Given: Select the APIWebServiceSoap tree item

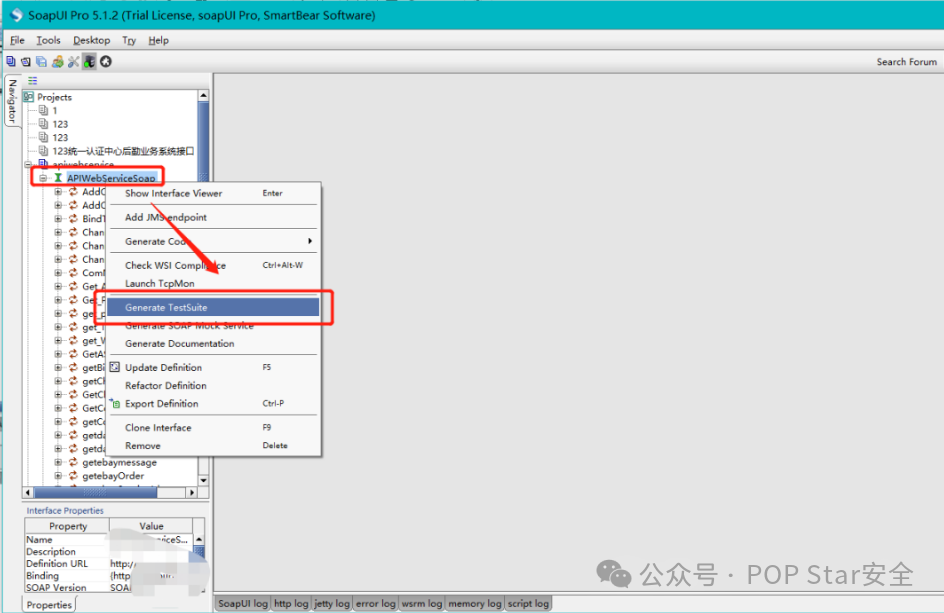Looking at the screenshot, I should tap(111, 178).
